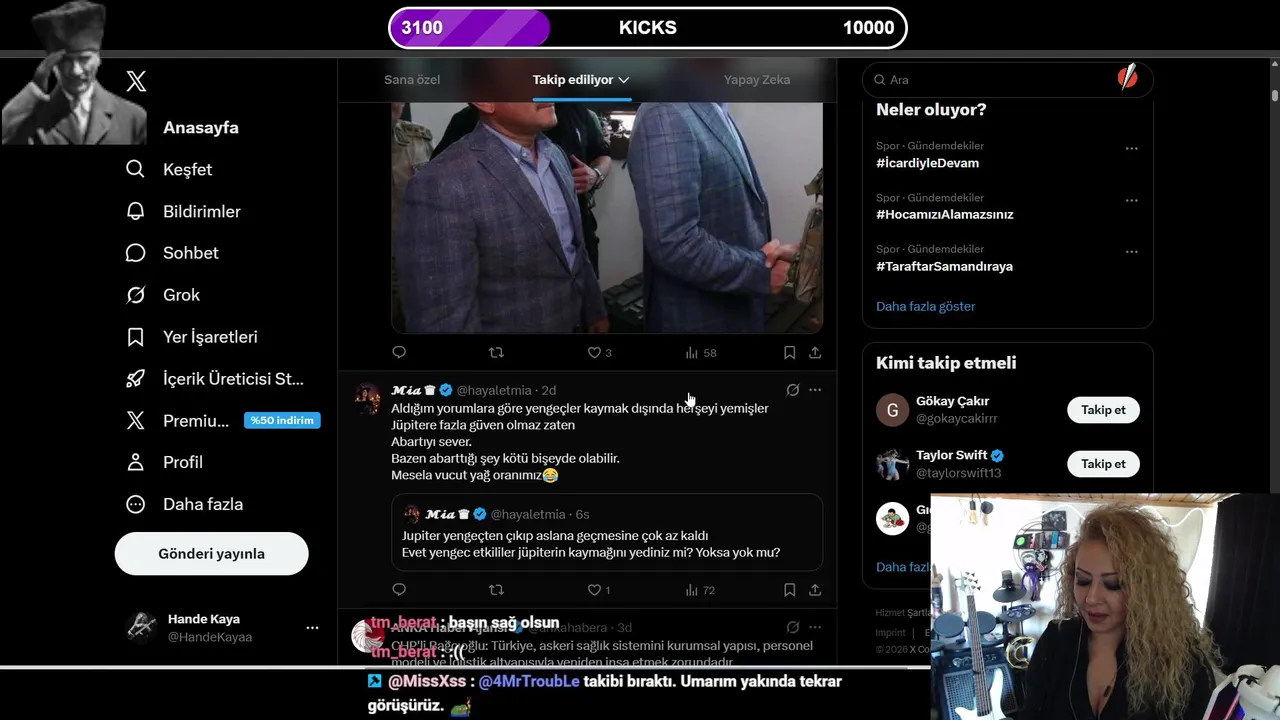Image resolution: width=1280 pixels, height=720 pixels.
Task: Repost Mia's post
Action: click(x=496, y=590)
